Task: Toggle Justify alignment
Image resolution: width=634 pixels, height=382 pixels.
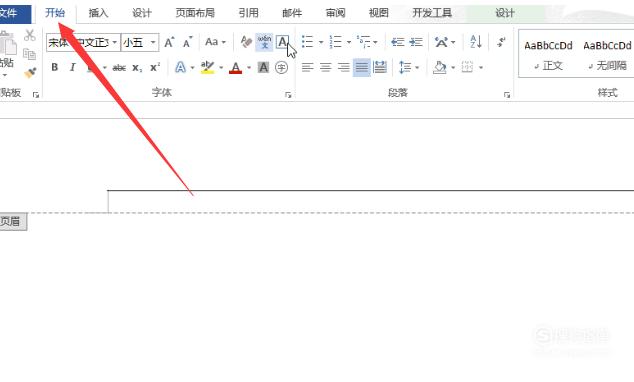Action: point(362,67)
